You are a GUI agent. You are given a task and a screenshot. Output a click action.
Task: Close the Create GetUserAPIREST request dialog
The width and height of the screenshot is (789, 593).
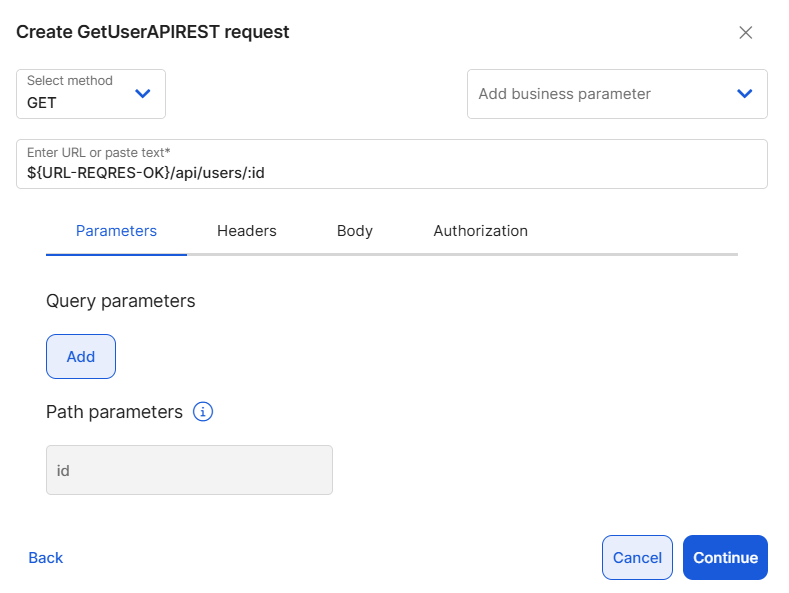click(x=745, y=32)
